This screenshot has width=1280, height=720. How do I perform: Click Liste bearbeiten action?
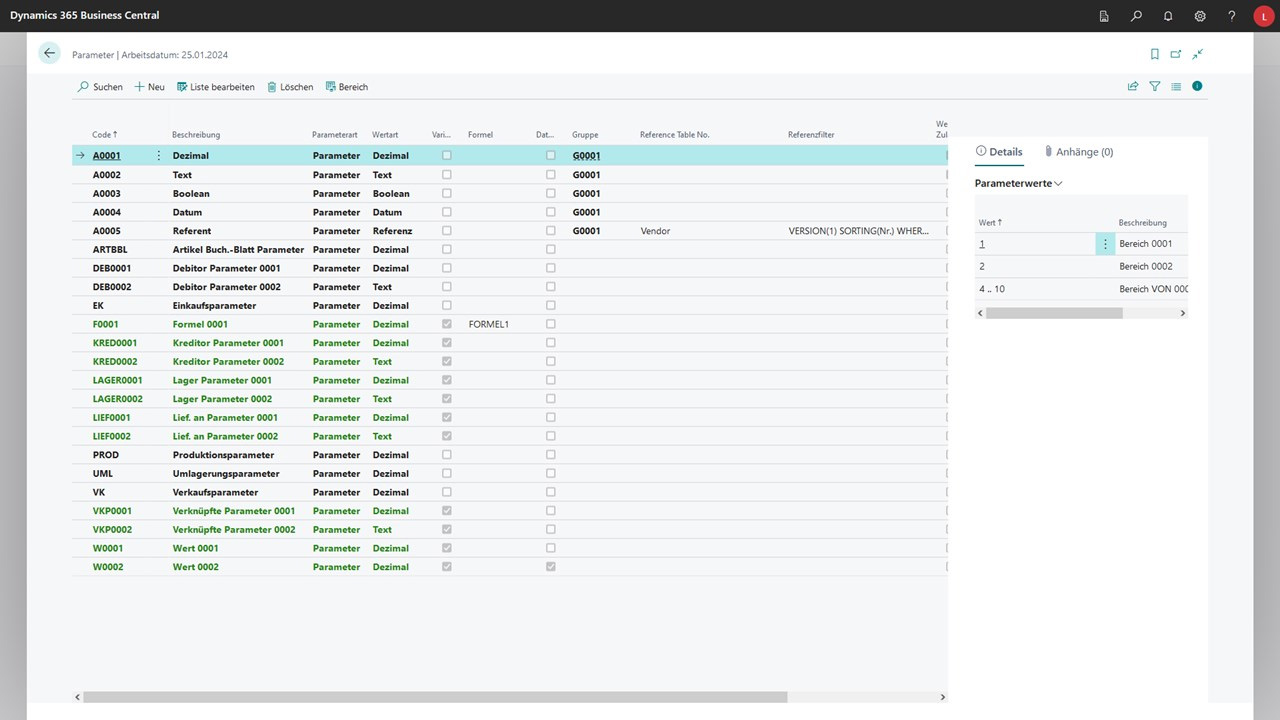click(x=215, y=87)
